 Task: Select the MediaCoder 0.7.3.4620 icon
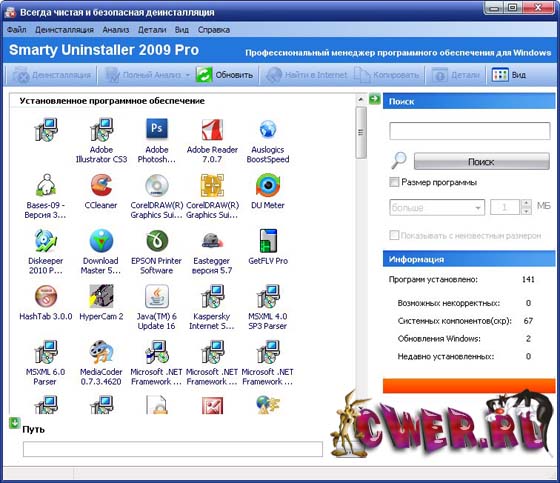point(101,352)
